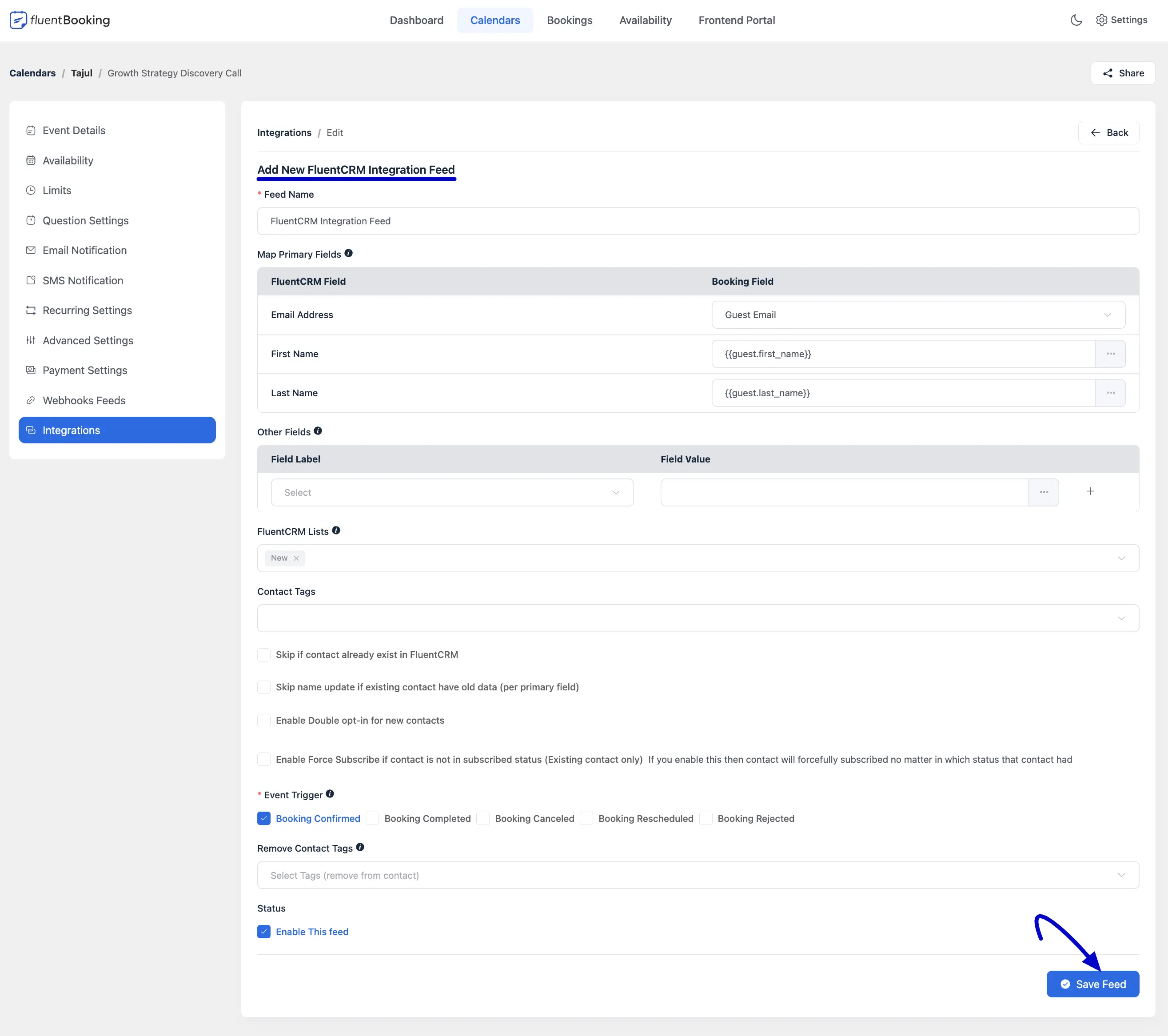Open shortcode menu for First Name field
The width and height of the screenshot is (1168, 1036).
click(1110, 354)
